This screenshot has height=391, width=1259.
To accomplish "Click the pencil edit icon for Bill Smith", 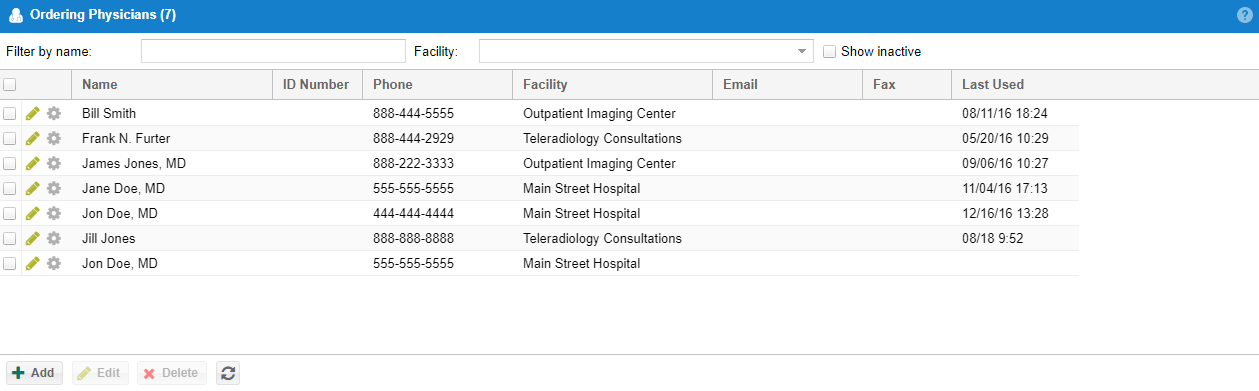I will [x=33, y=114].
